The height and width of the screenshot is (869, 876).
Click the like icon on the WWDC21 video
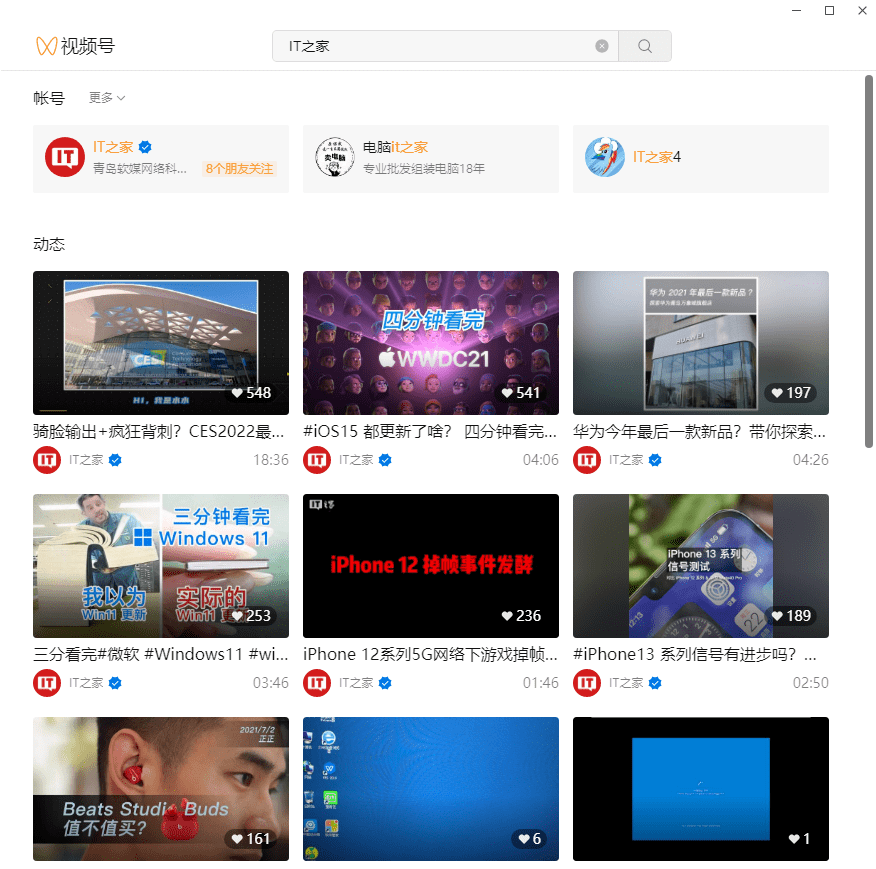click(506, 393)
